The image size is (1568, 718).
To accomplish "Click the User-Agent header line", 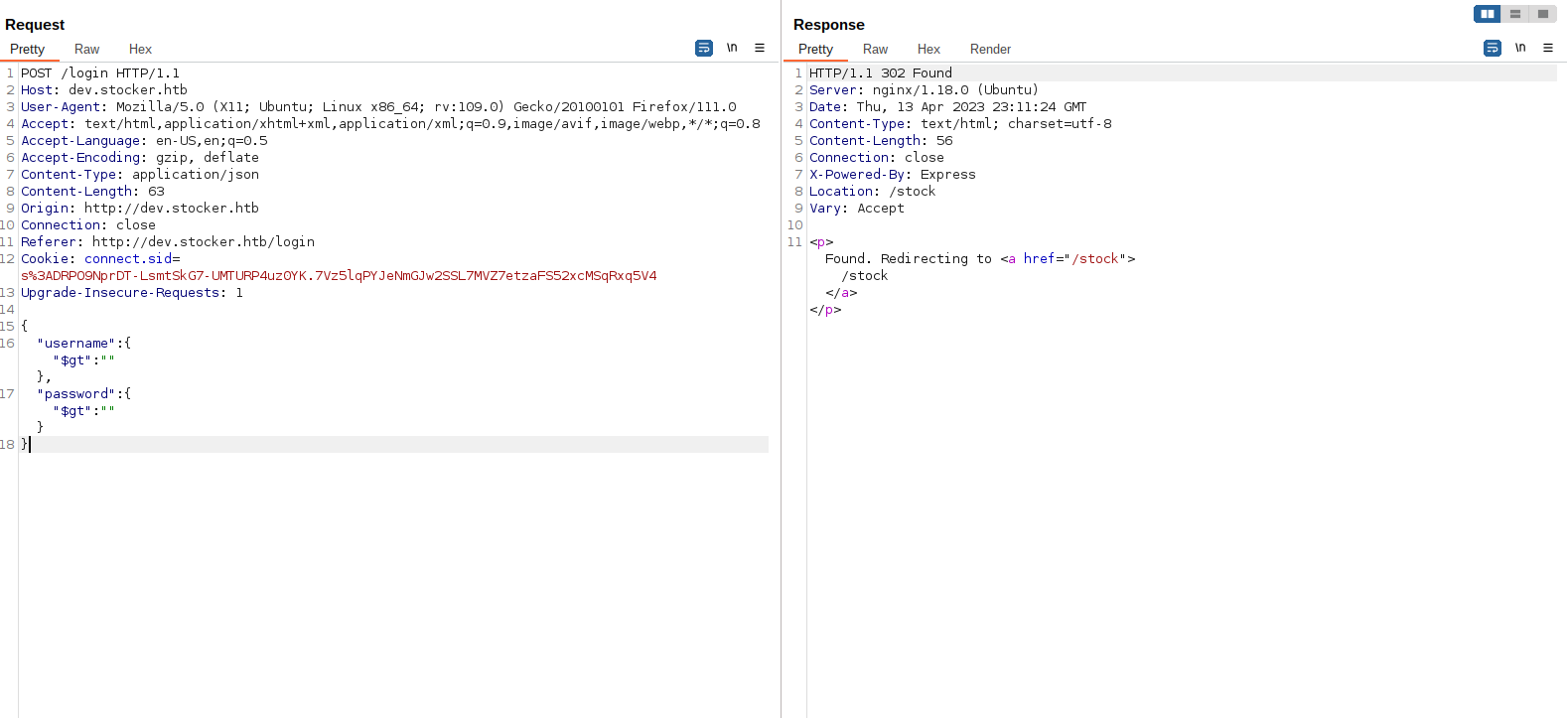I will (378, 106).
